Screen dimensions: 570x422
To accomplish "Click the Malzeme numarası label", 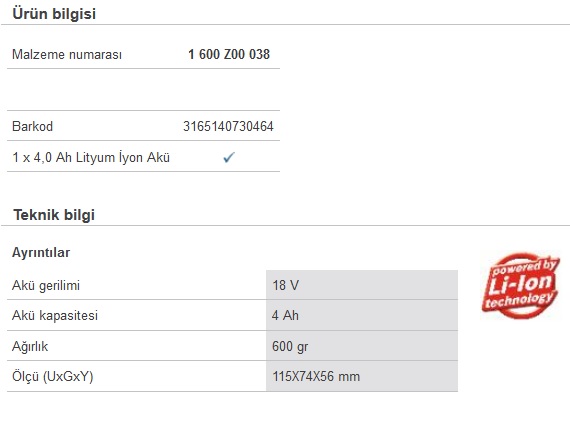I will (x=67, y=55).
